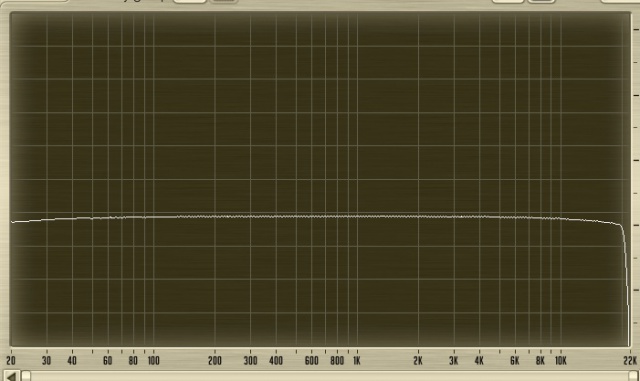Viewport: 640px width, 381px height.
Task: Click the 60 frequency axis label
Action: (x=107, y=361)
